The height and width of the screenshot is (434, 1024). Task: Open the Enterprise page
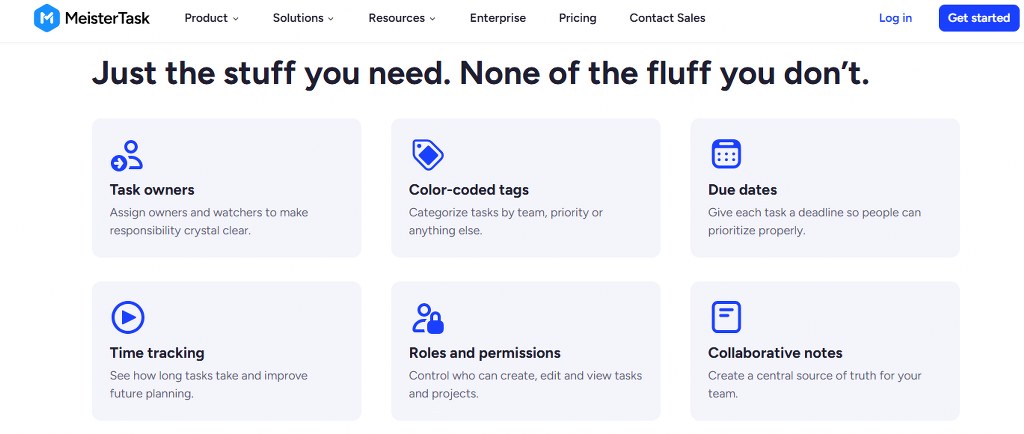[x=498, y=18]
